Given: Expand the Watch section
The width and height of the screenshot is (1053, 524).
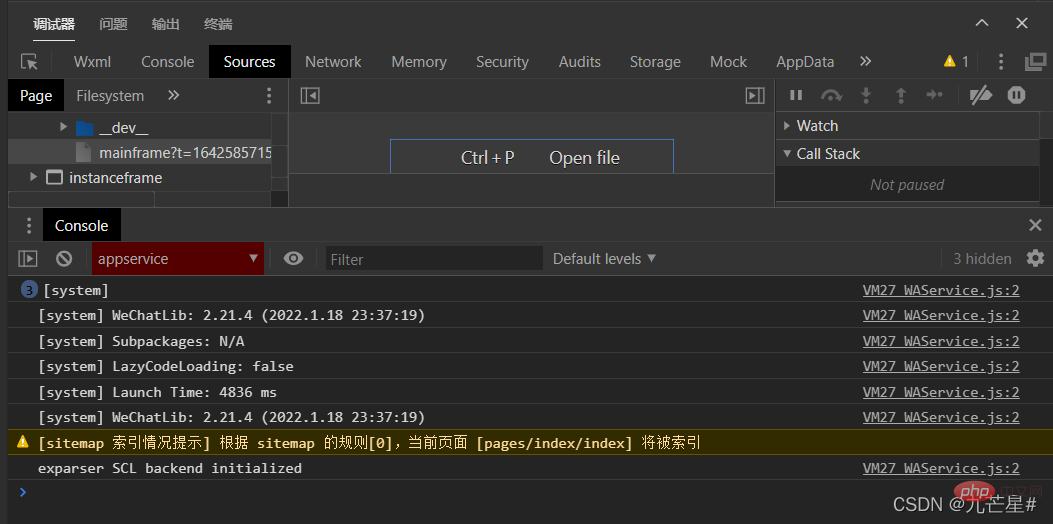Looking at the screenshot, I should coord(788,126).
